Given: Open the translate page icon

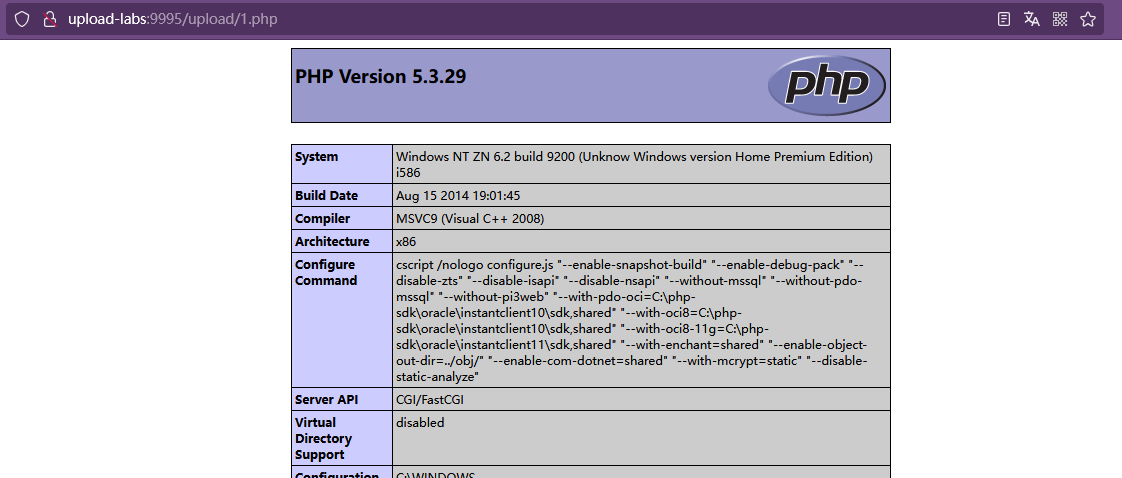Looking at the screenshot, I should 1031,19.
